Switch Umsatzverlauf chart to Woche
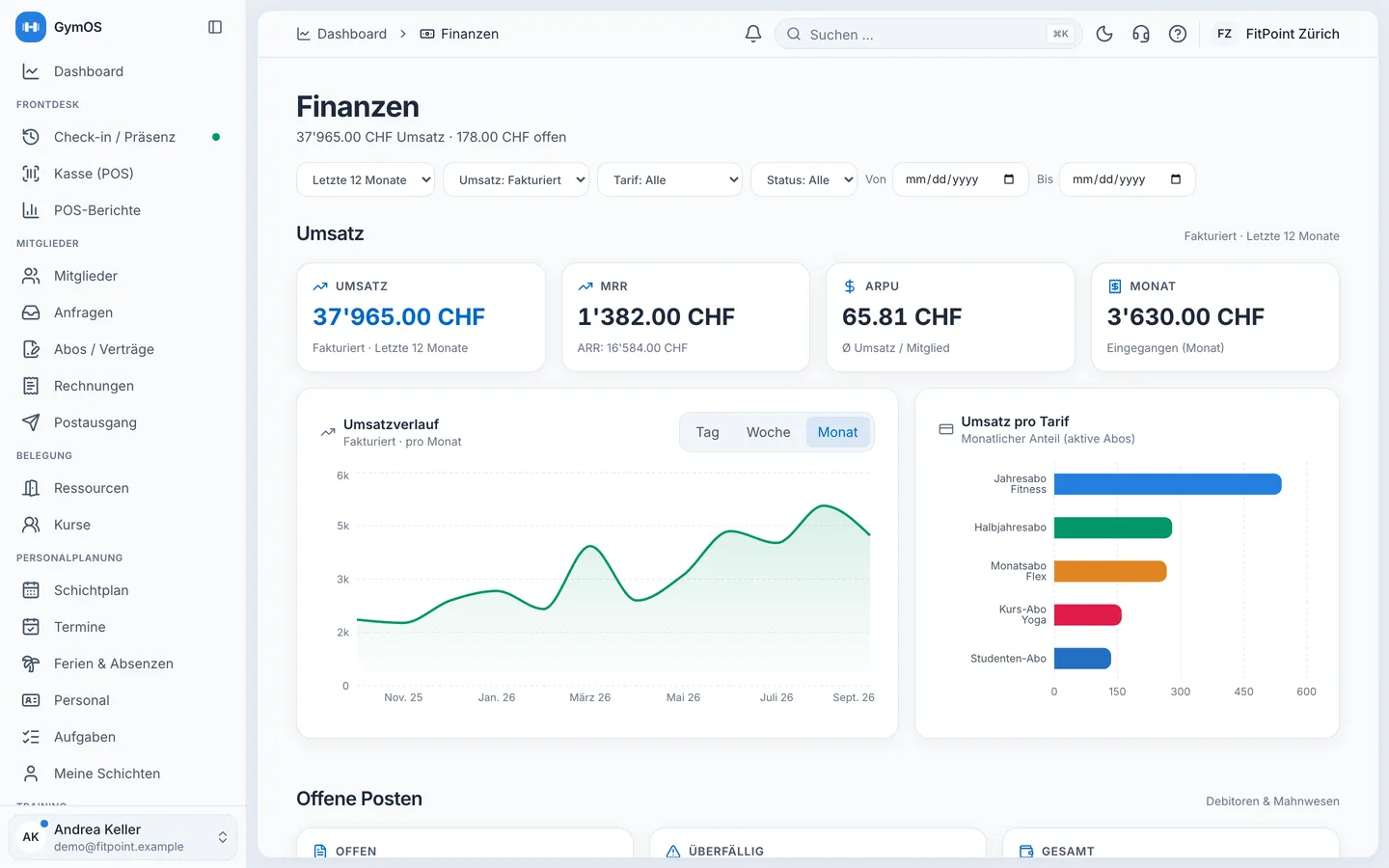The height and width of the screenshot is (868, 1389). click(x=769, y=432)
